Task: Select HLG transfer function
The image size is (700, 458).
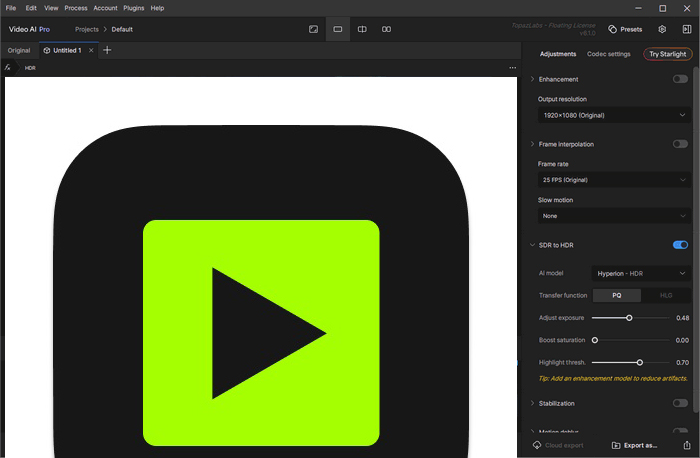Action: [666, 296]
